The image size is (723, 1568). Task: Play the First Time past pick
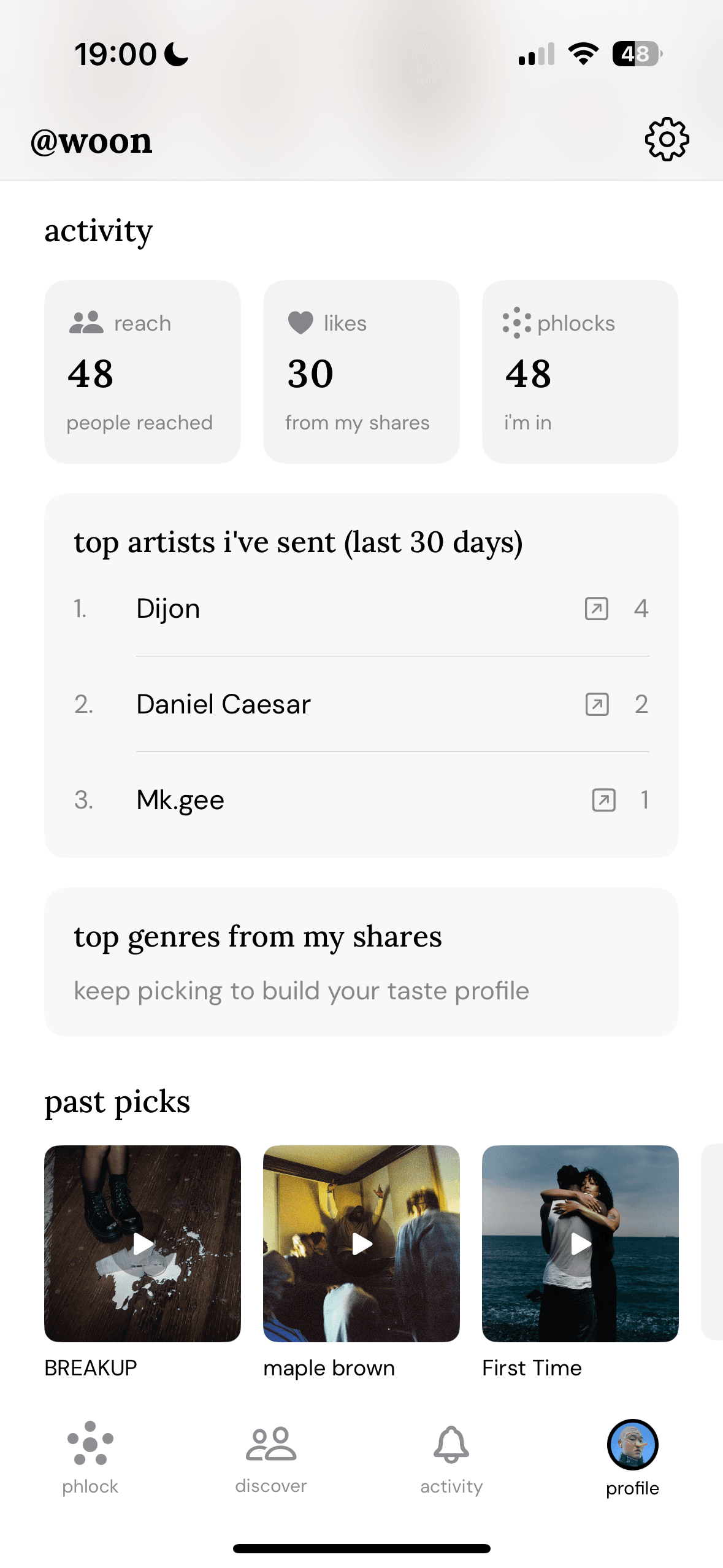point(580,1243)
